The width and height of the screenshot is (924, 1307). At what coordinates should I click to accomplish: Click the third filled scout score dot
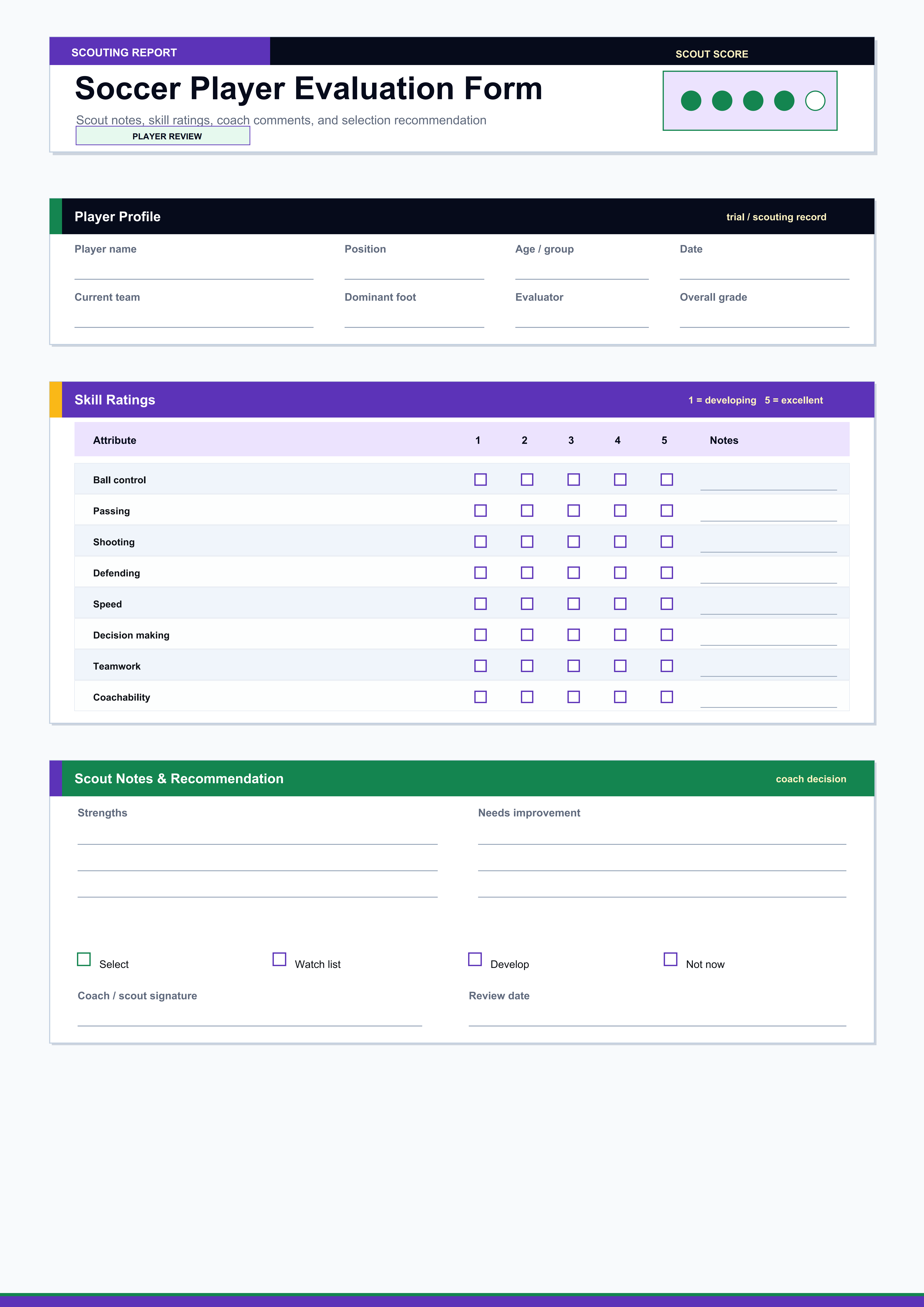[x=753, y=101]
